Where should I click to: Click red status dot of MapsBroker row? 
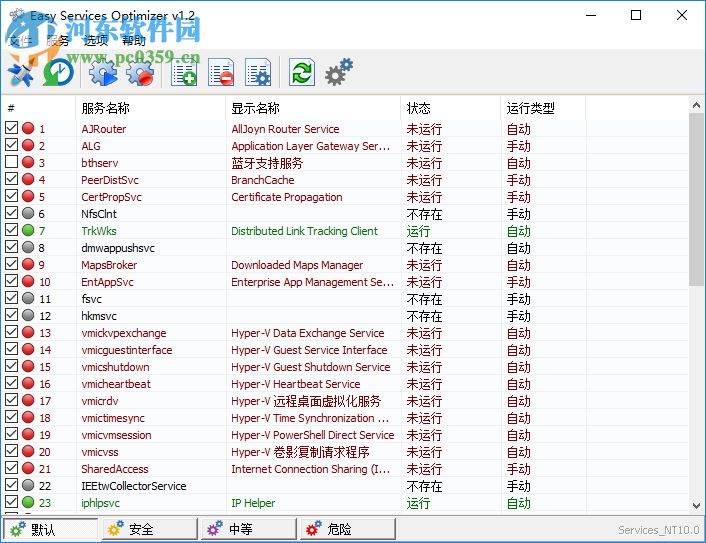pos(28,264)
